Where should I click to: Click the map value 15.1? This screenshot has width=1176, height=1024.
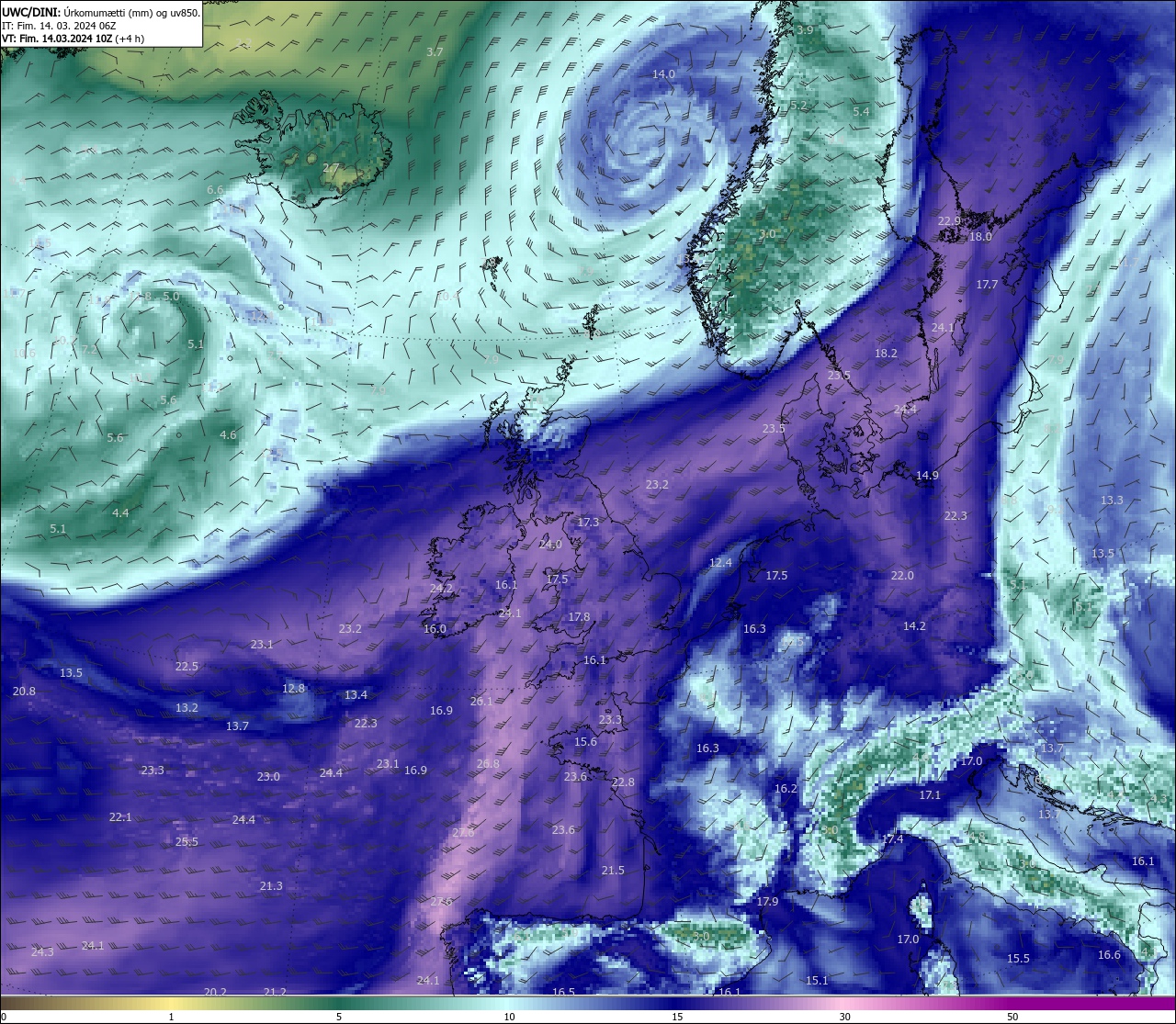(817, 980)
